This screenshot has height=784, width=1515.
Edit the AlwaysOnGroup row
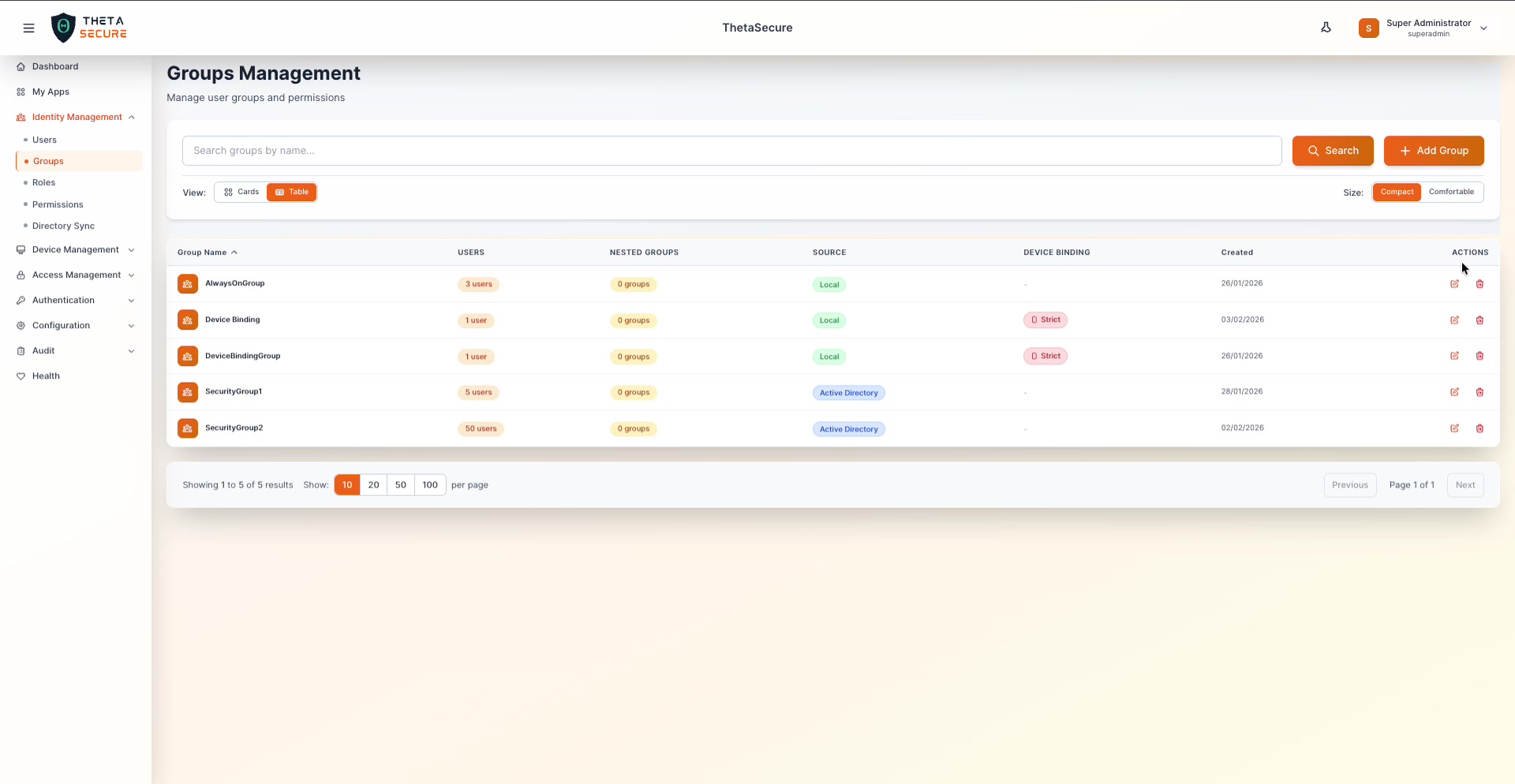click(1454, 284)
